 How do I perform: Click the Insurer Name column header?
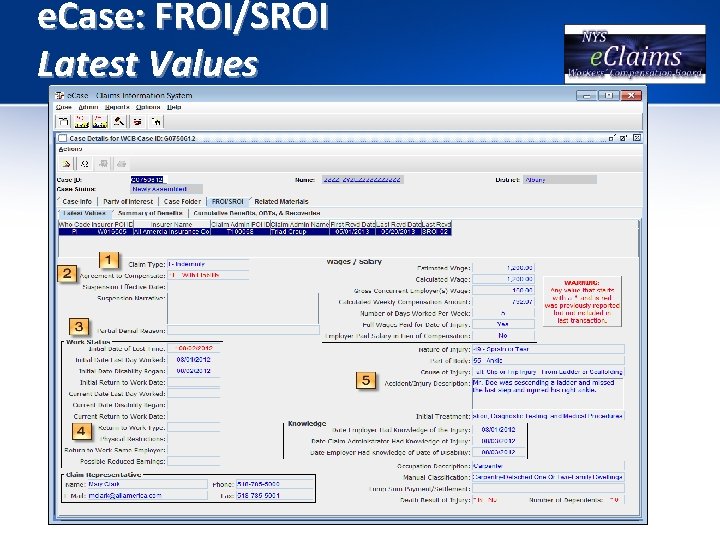[171, 224]
